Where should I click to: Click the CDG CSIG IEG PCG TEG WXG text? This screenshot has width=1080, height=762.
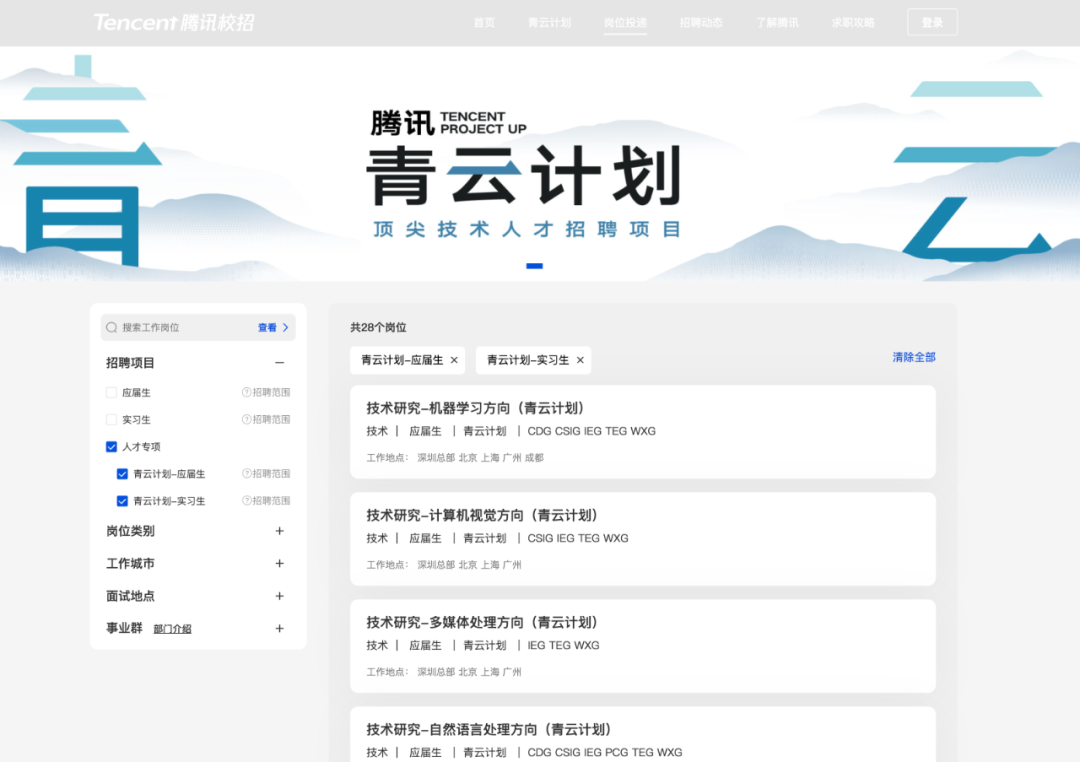[x=605, y=752]
